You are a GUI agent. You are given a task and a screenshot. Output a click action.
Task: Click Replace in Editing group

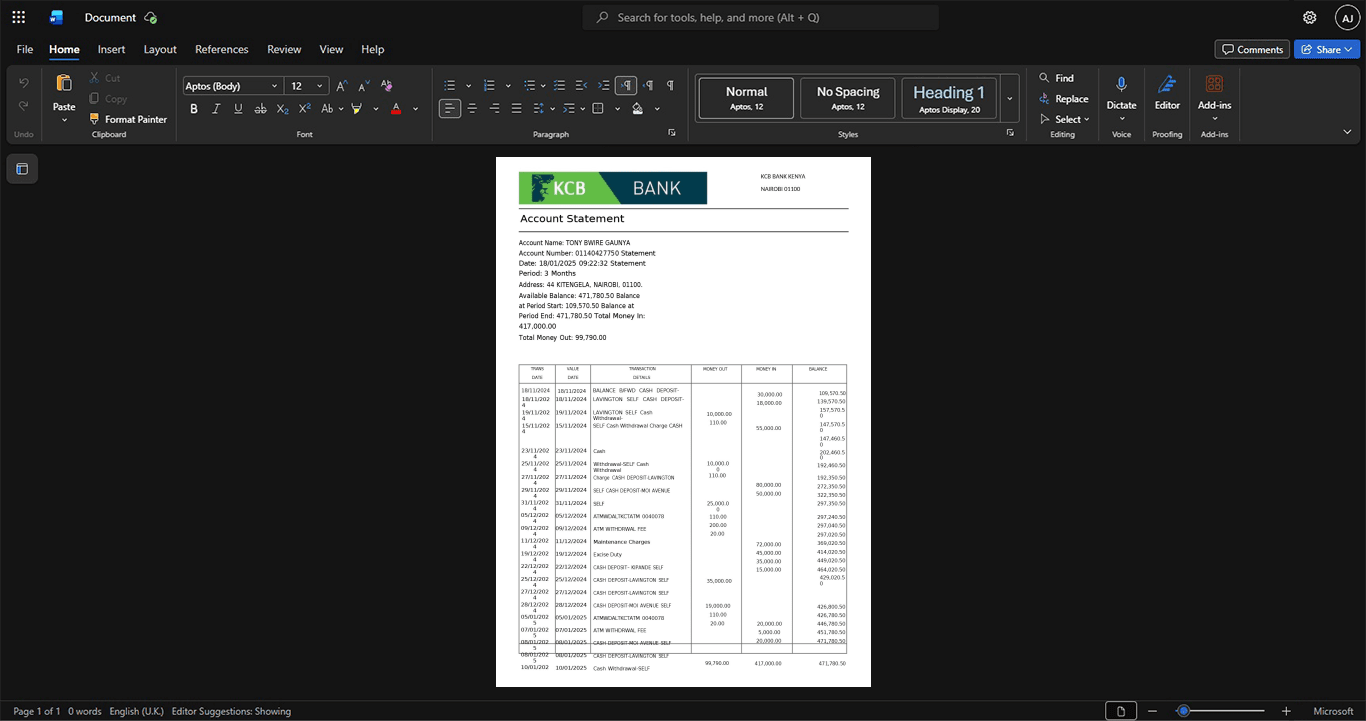[1063, 99]
